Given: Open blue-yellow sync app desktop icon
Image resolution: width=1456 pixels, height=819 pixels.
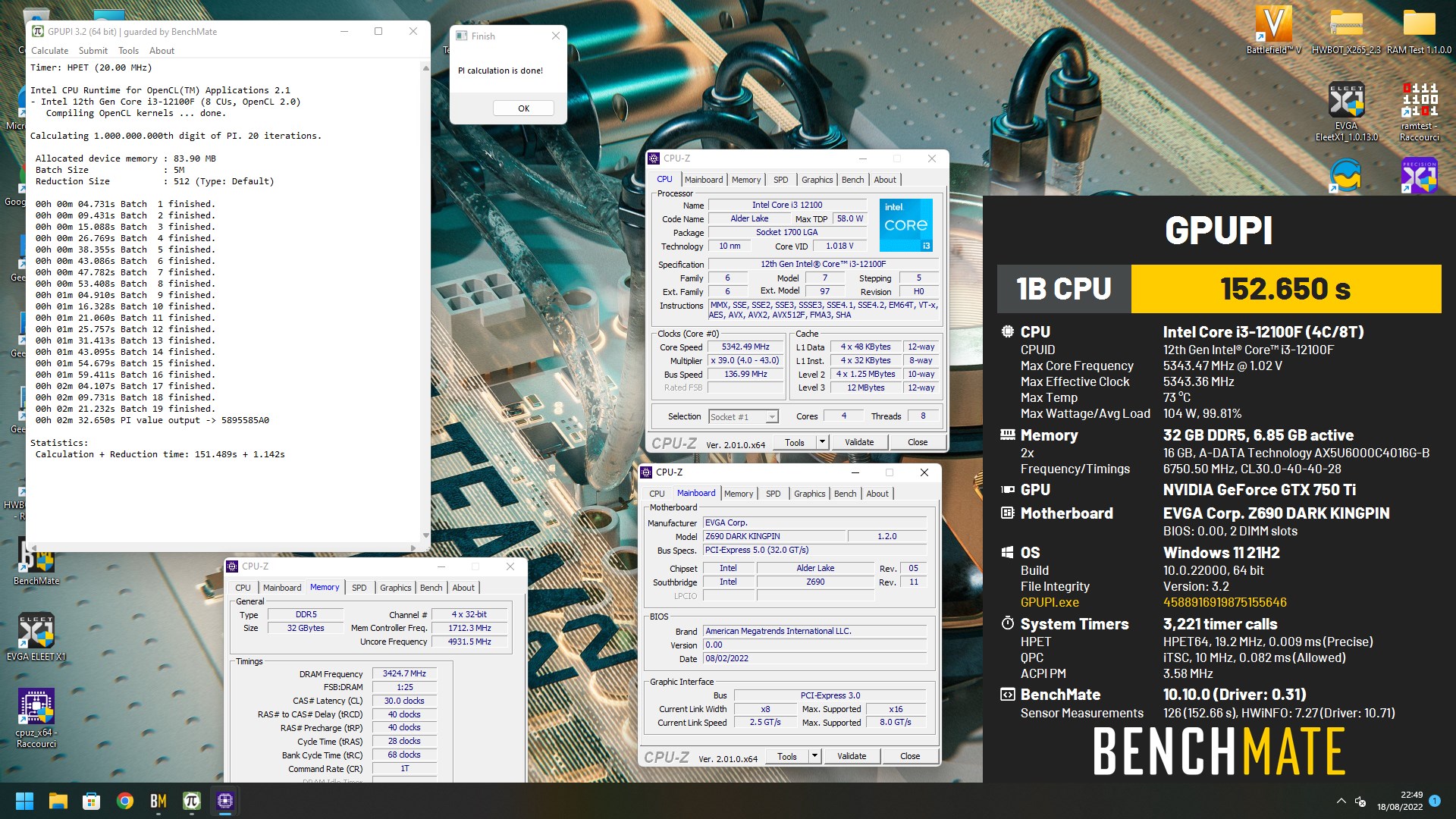Looking at the screenshot, I should tap(1345, 176).
